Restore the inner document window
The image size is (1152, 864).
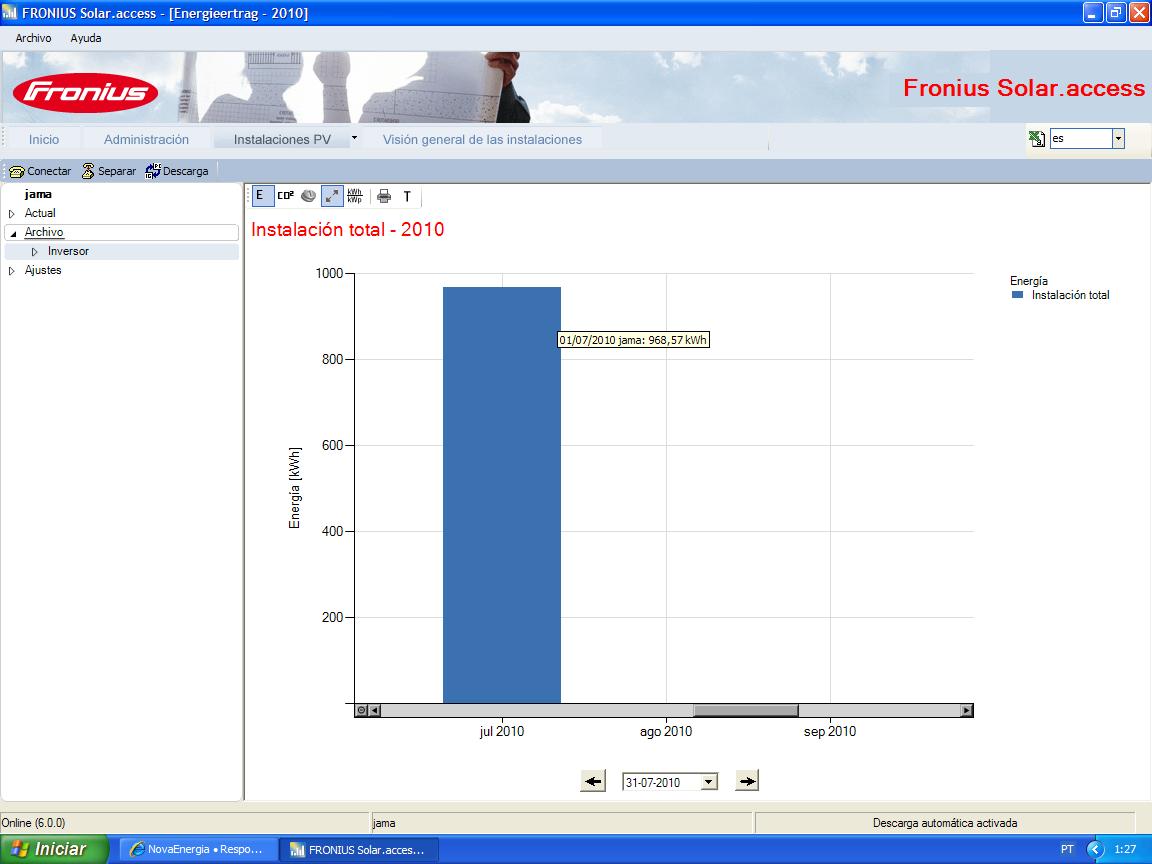(x=1116, y=12)
